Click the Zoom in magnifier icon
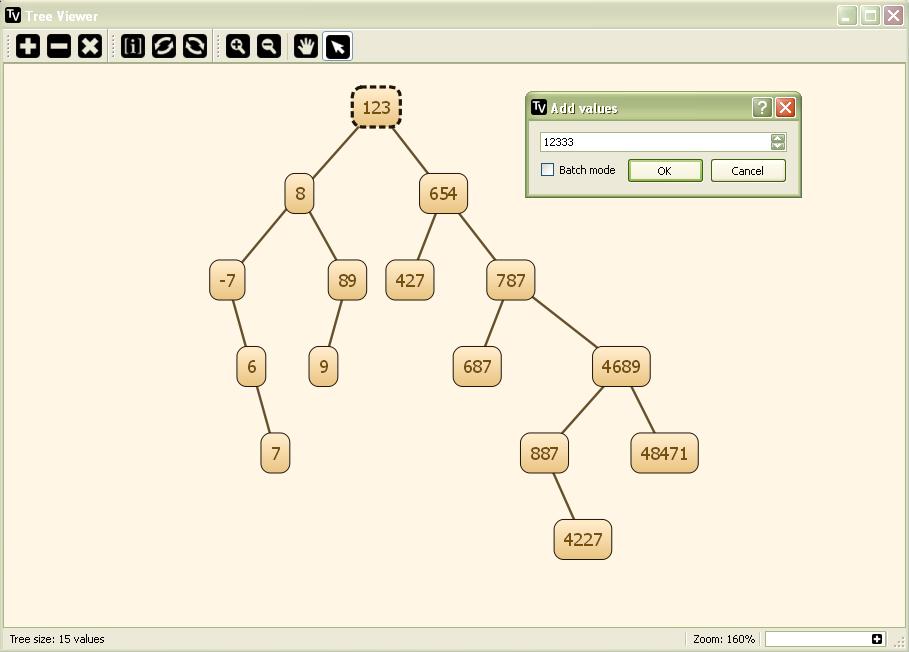Image resolution: width=909 pixels, height=652 pixels. [x=238, y=46]
